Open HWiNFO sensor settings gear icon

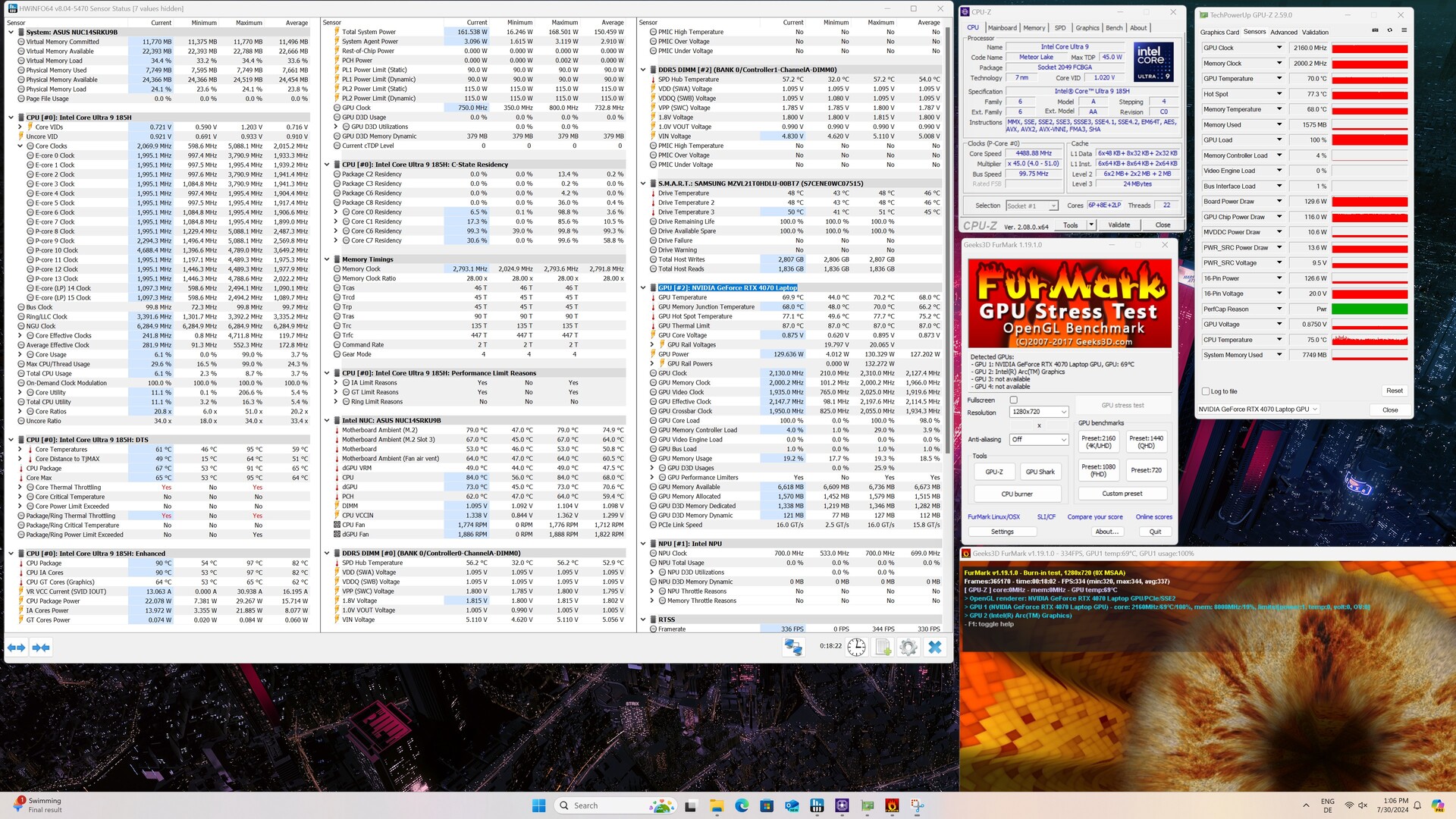[x=908, y=647]
